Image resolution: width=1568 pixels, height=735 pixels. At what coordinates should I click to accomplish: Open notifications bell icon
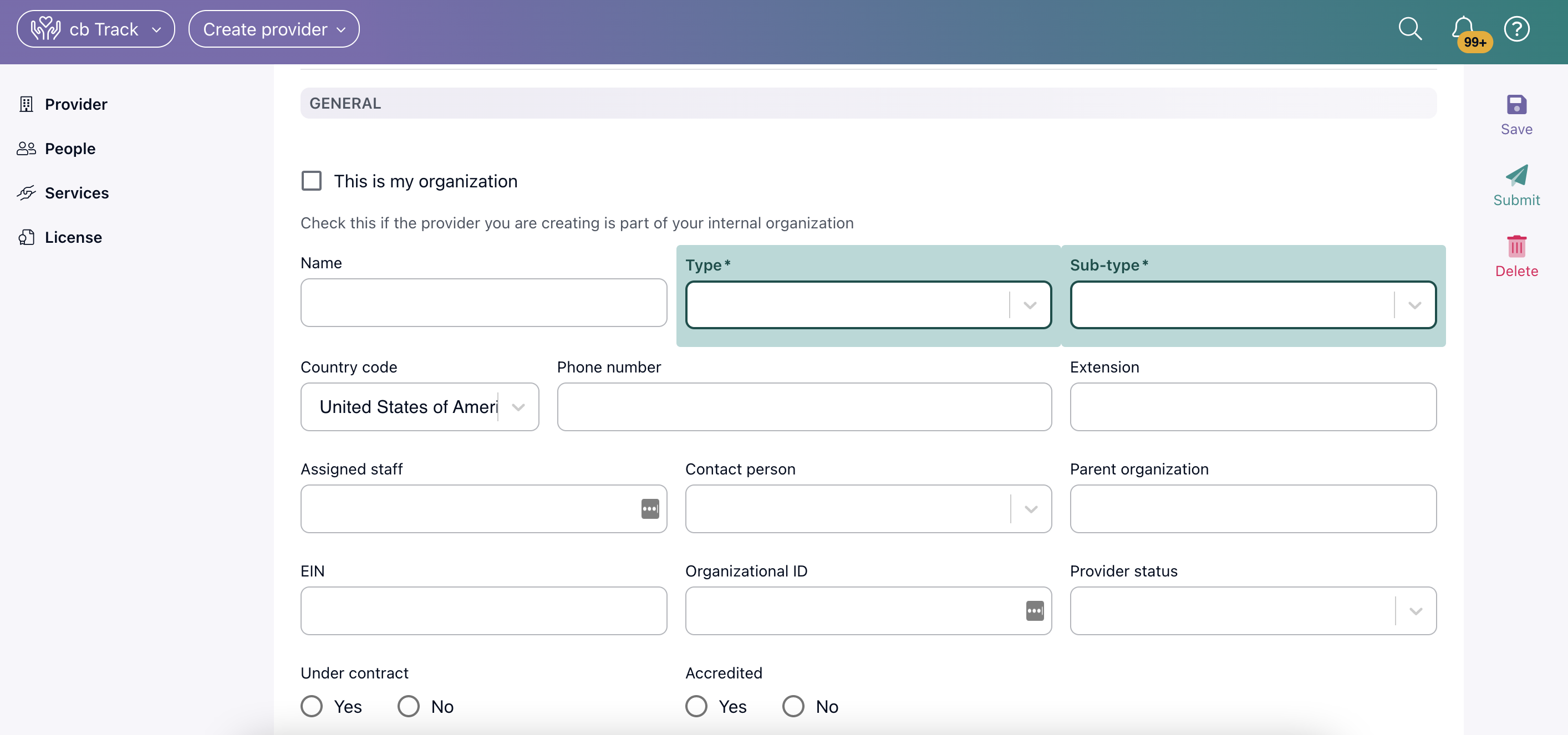pyautogui.click(x=1463, y=27)
